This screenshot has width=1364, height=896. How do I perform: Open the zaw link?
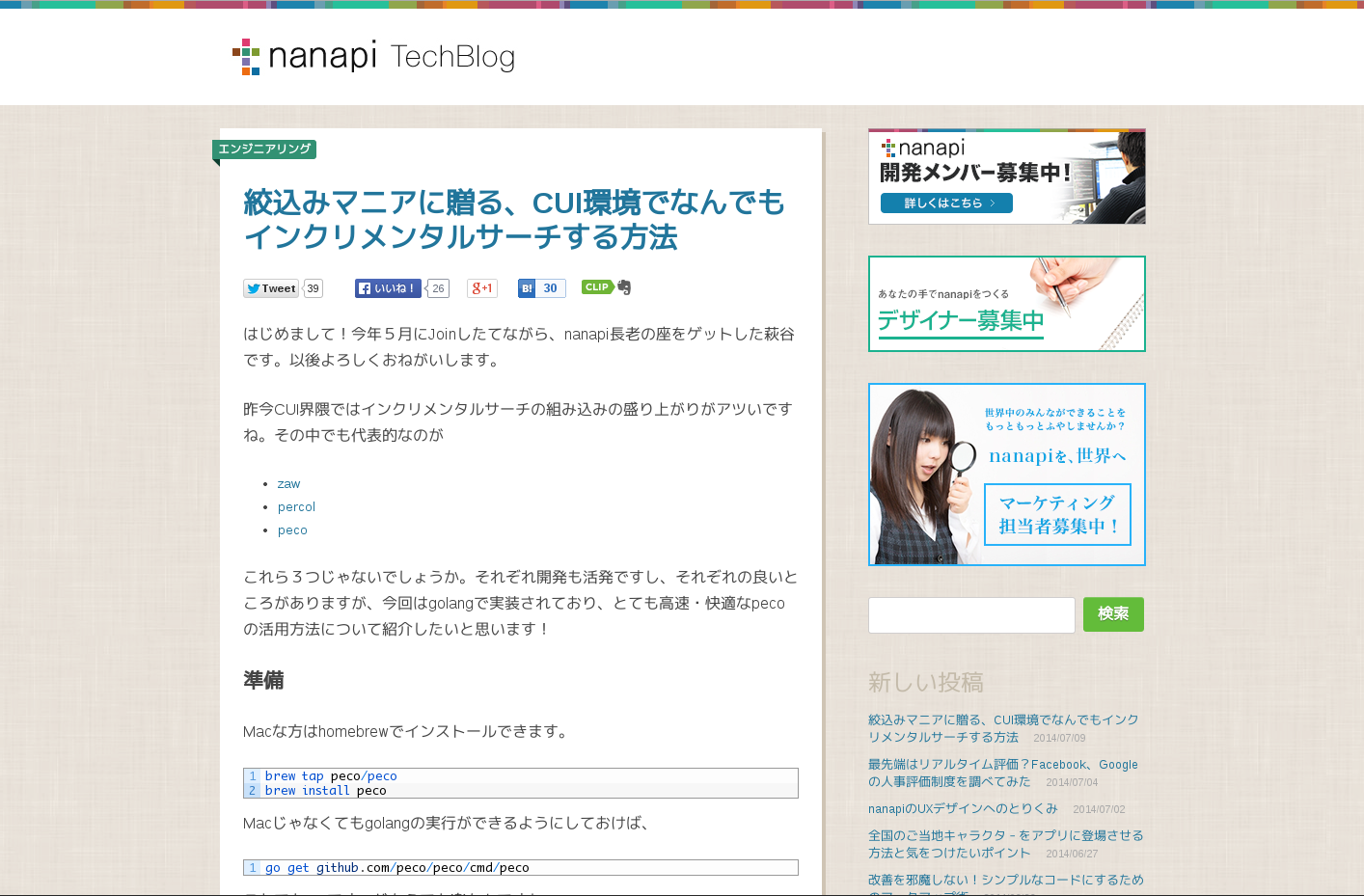[x=288, y=484]
